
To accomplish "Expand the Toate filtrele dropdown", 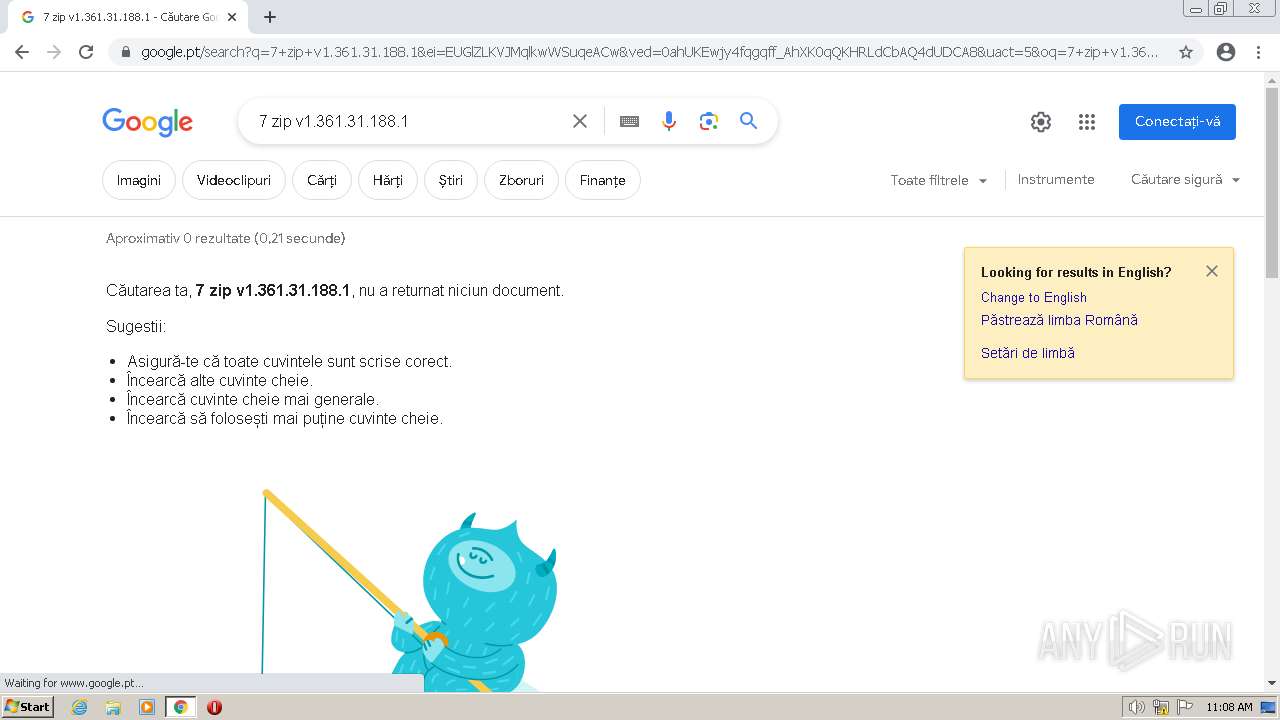I will pos(939,180).
